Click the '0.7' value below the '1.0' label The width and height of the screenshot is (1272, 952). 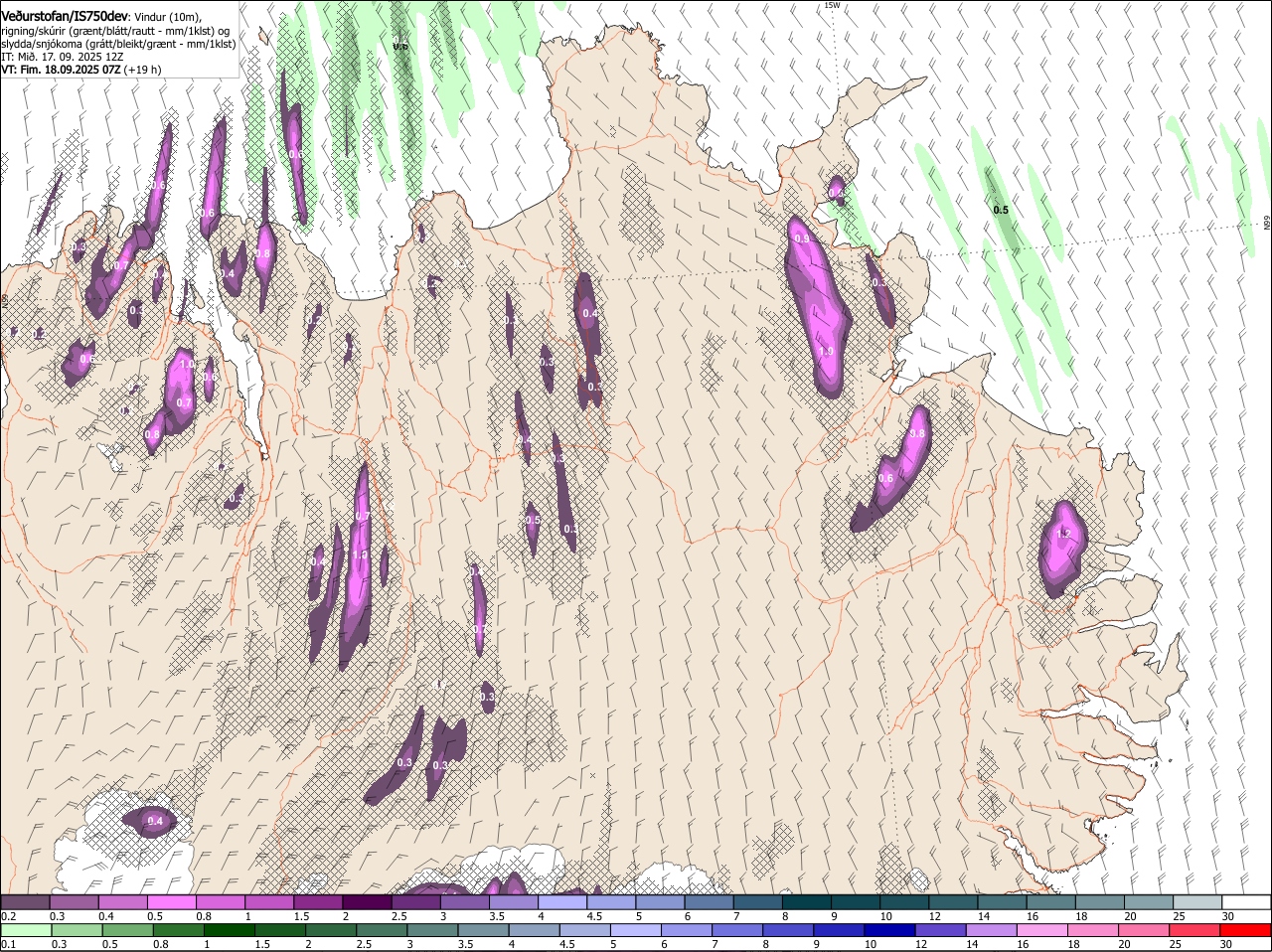pyautogui.click(x=184, y=402)
